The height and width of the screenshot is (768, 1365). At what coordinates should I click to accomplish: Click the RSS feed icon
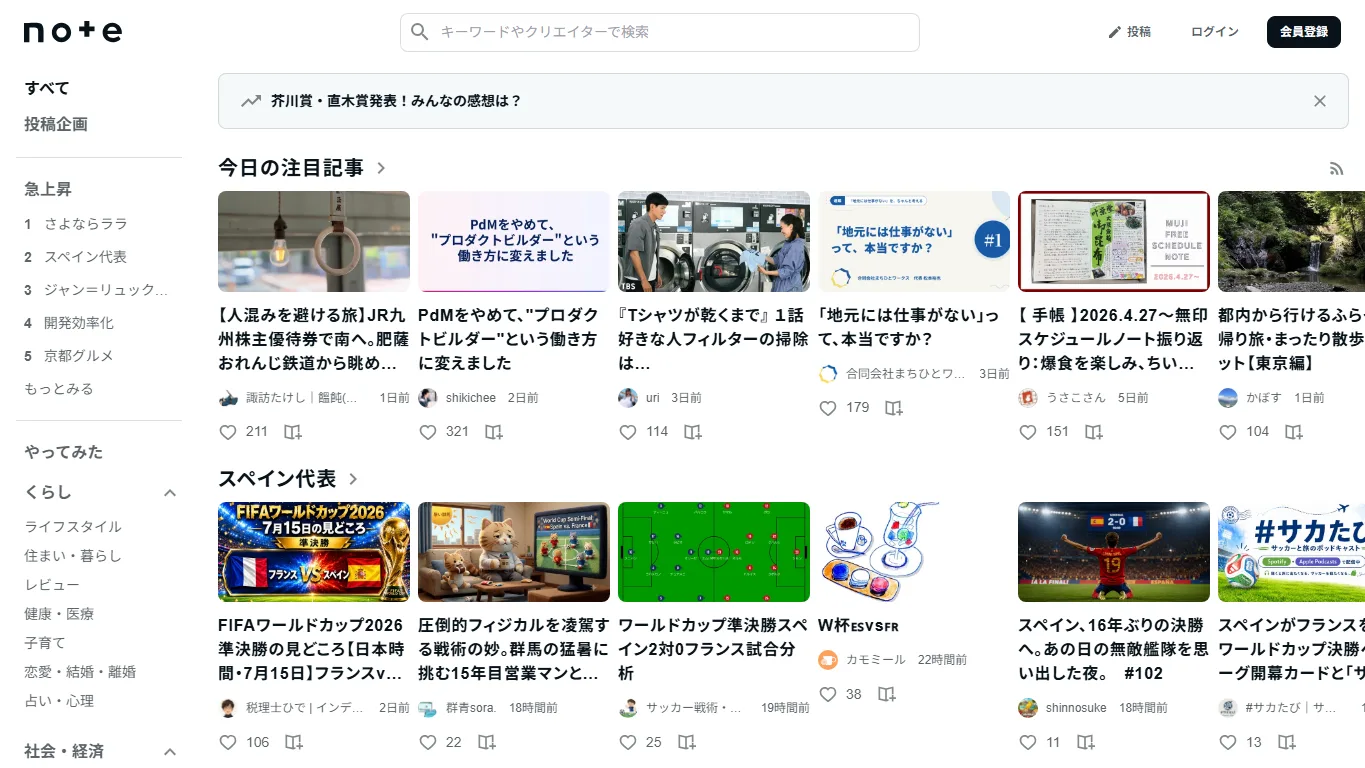[x=1336, y=169]
